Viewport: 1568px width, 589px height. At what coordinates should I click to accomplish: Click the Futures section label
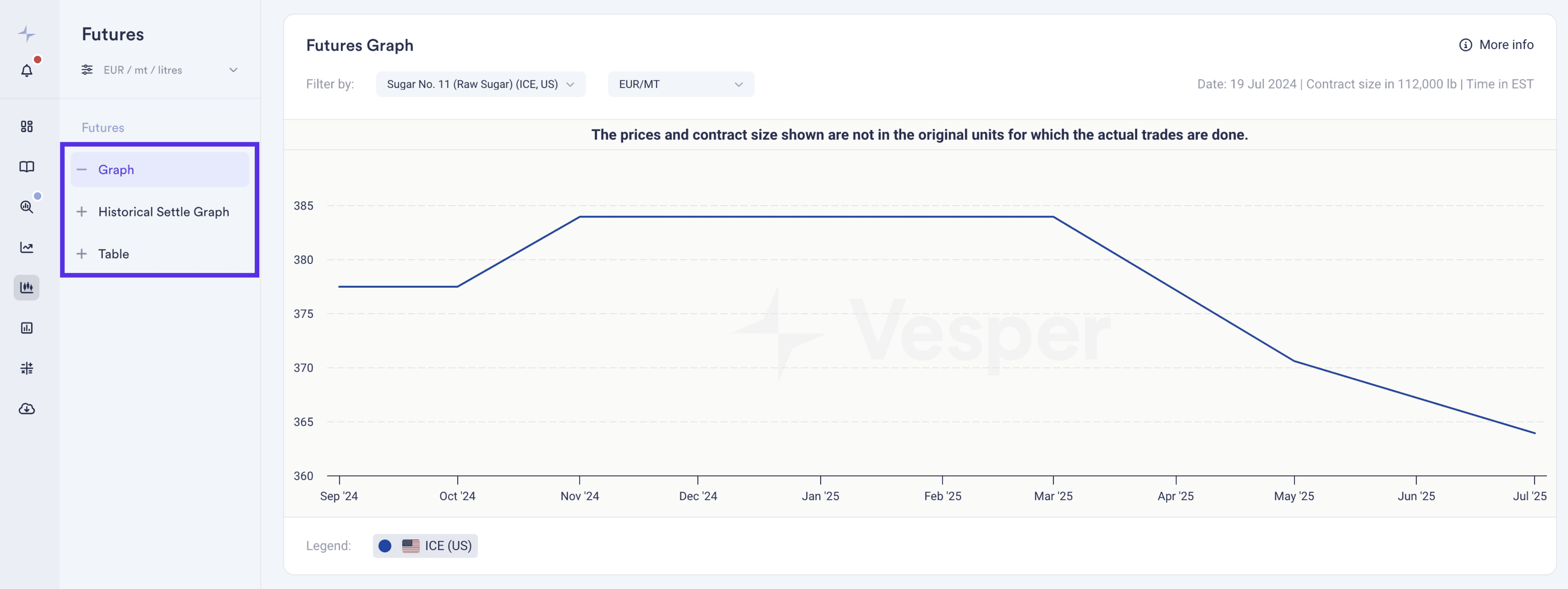(x=103, y=128)
